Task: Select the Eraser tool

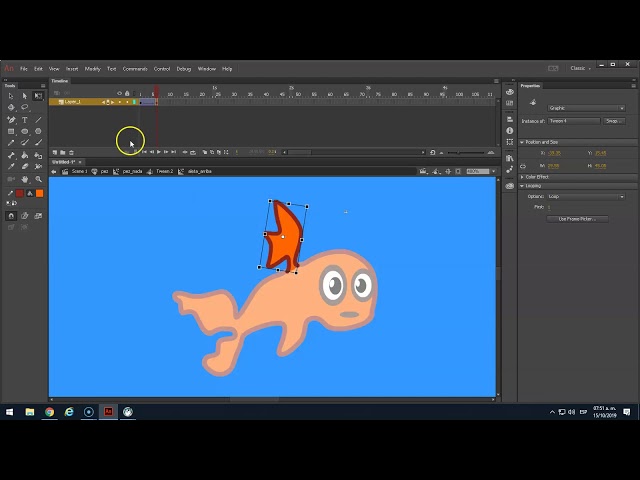Action: click(24, 167)
